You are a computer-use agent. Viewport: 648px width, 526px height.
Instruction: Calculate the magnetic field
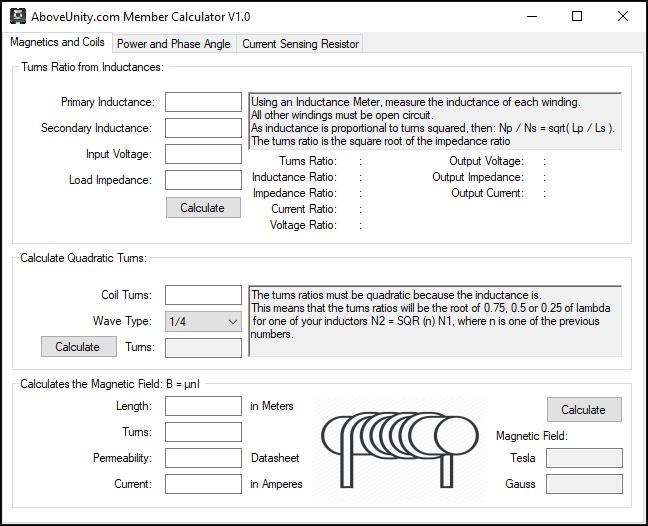(584, 409)
